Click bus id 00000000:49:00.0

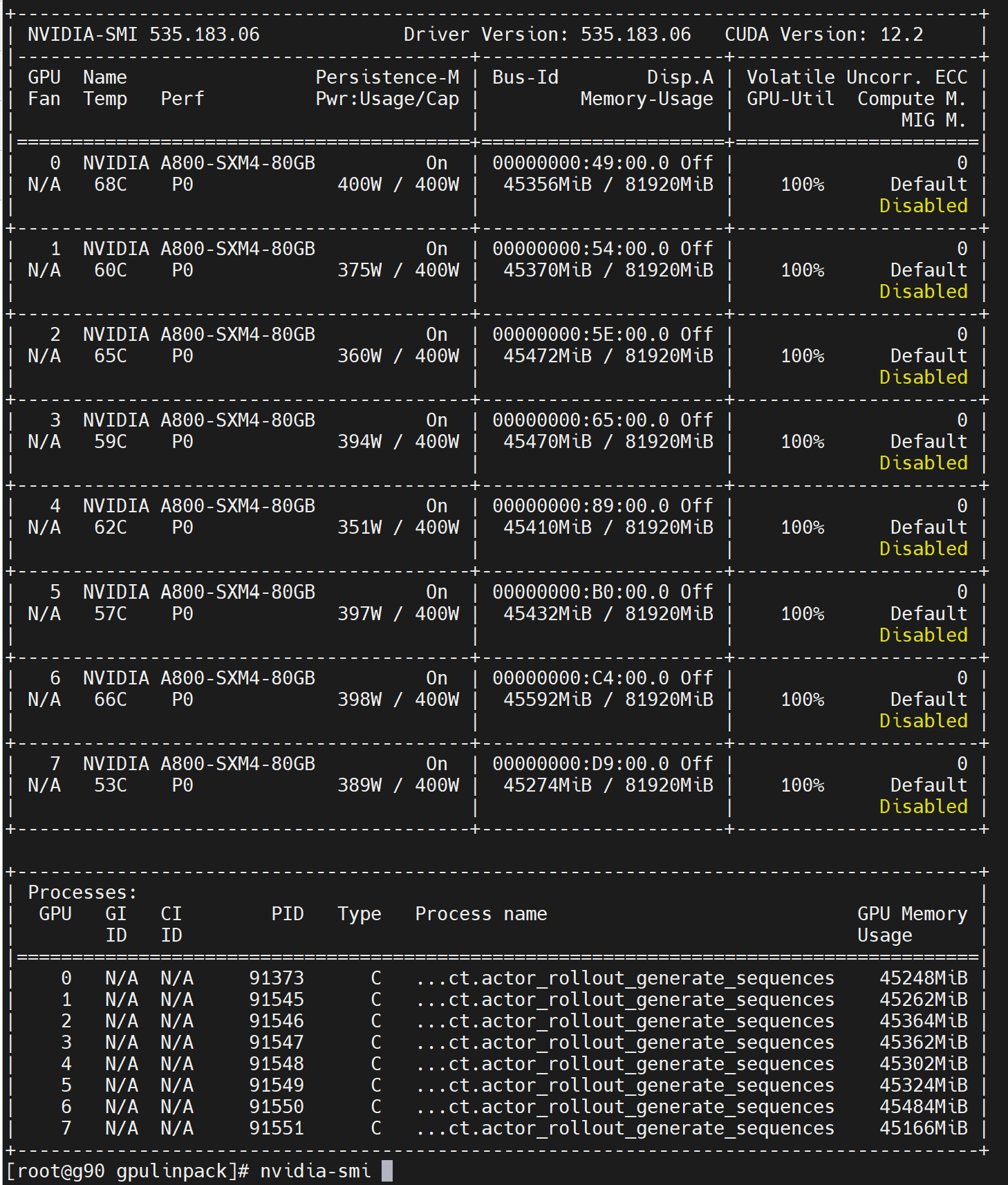pos(580,163)
